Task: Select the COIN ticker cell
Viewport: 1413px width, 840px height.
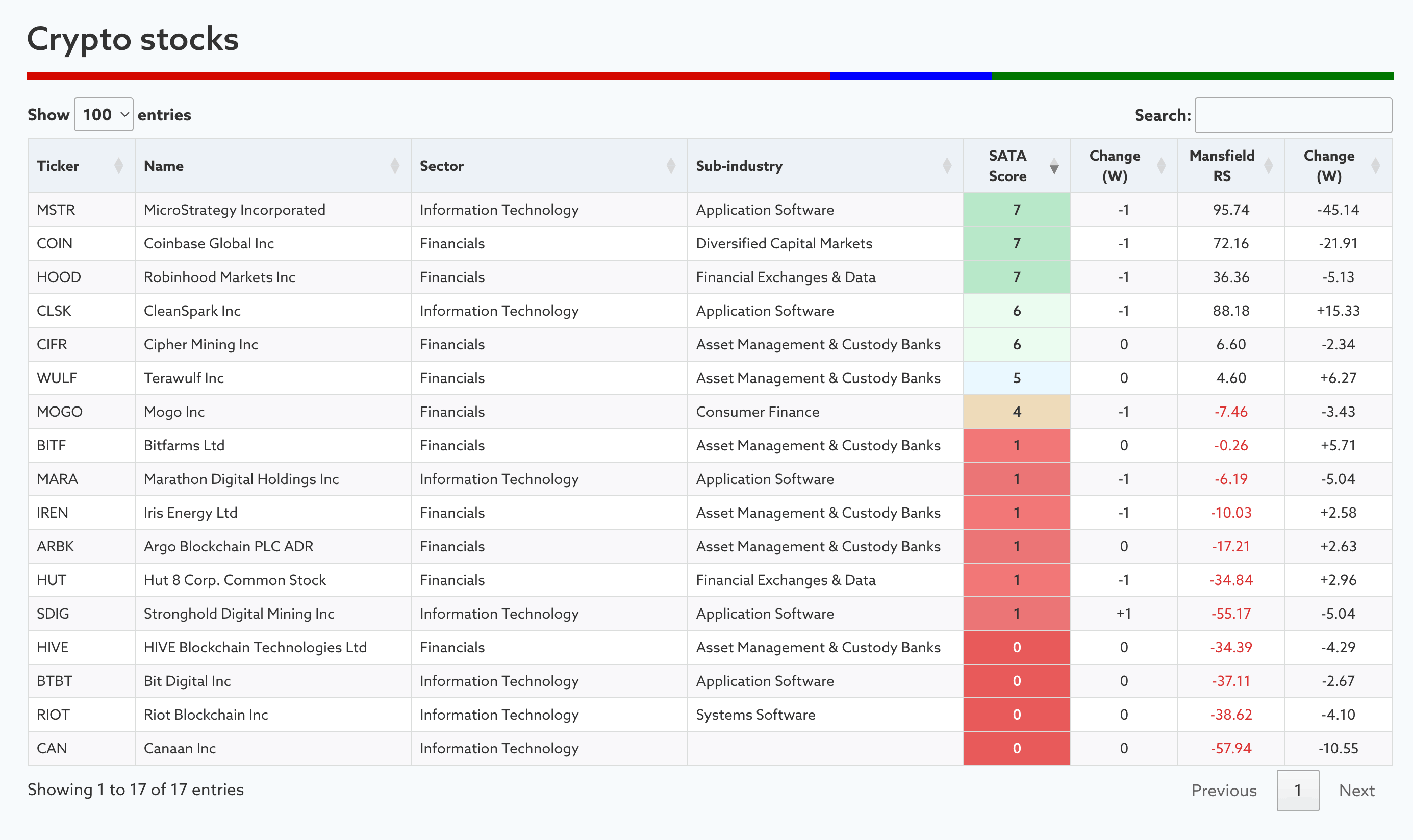Action: tap(81, 243)
